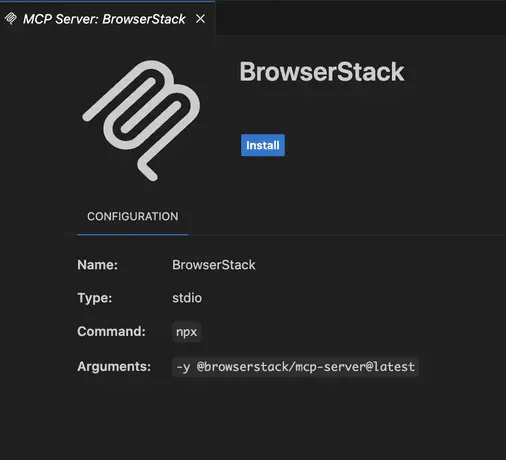The image size is (506, 460).
Task: Close the MCP Server: BrowserStack tab
Action: (x=200, y=19)
